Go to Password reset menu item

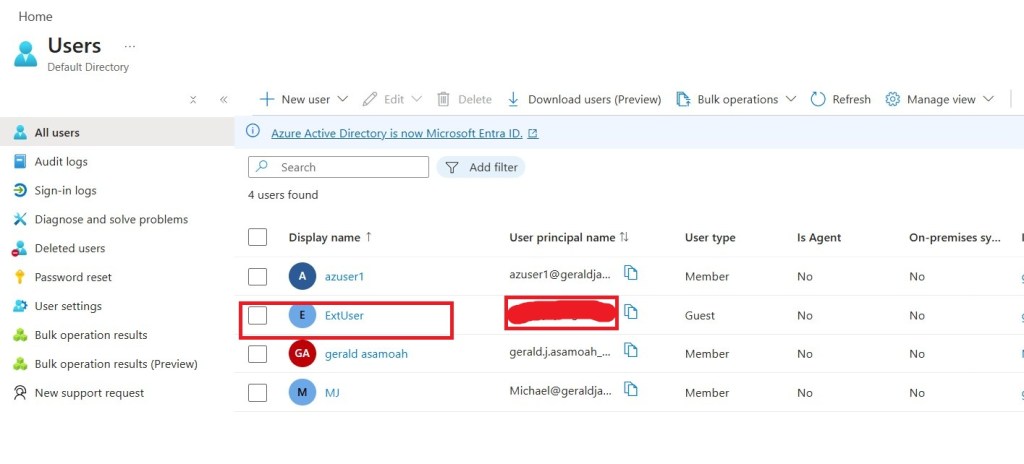tap(72, 277)
